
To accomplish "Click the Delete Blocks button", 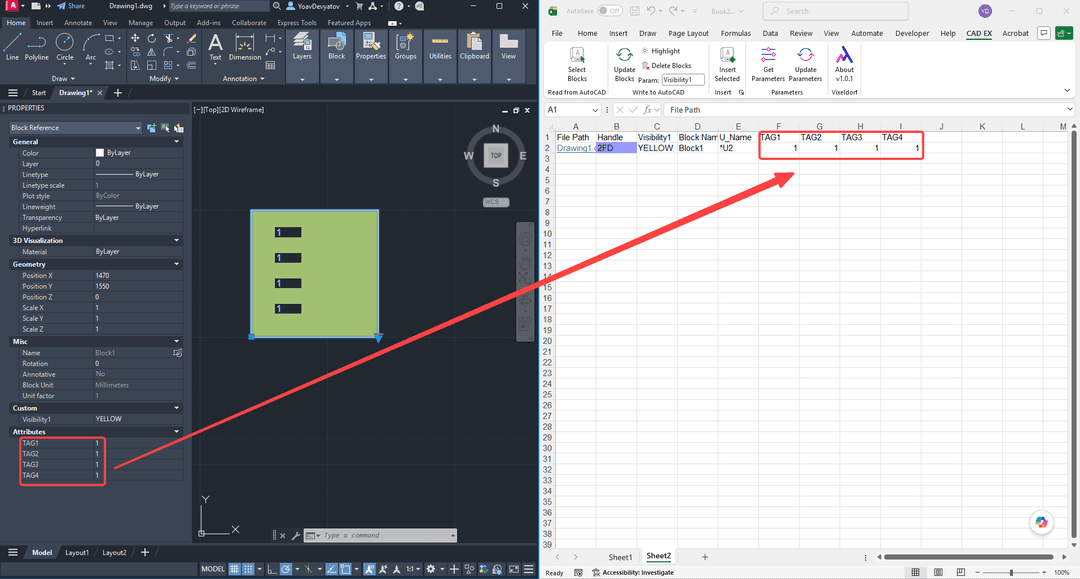I will (x=666, y=65).
